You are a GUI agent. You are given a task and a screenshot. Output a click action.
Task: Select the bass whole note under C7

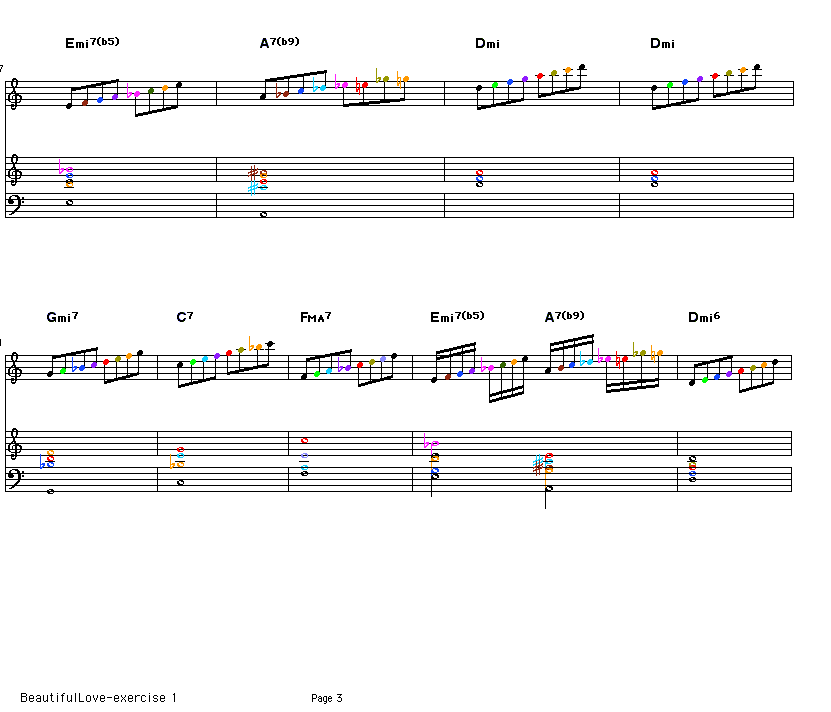pos(180,482)
